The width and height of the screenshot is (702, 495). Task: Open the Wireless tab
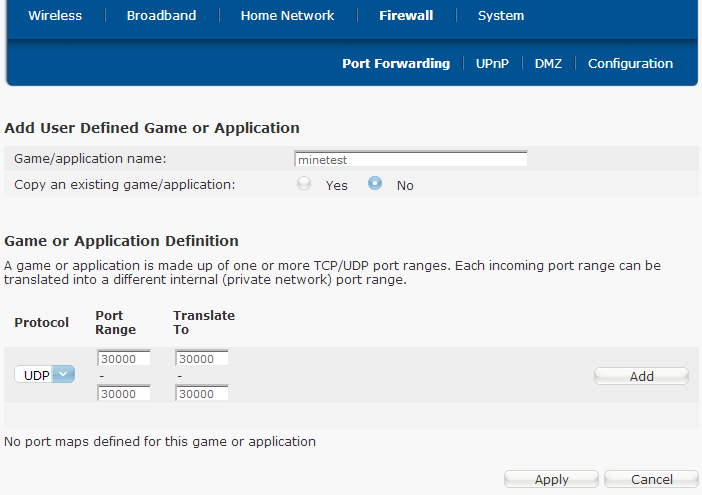(55, 16)
